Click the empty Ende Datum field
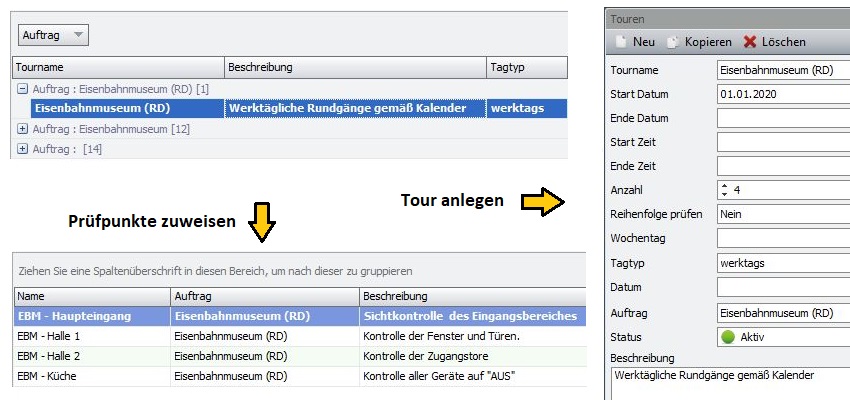Screen dimensions: 850x400 point(783,118)
